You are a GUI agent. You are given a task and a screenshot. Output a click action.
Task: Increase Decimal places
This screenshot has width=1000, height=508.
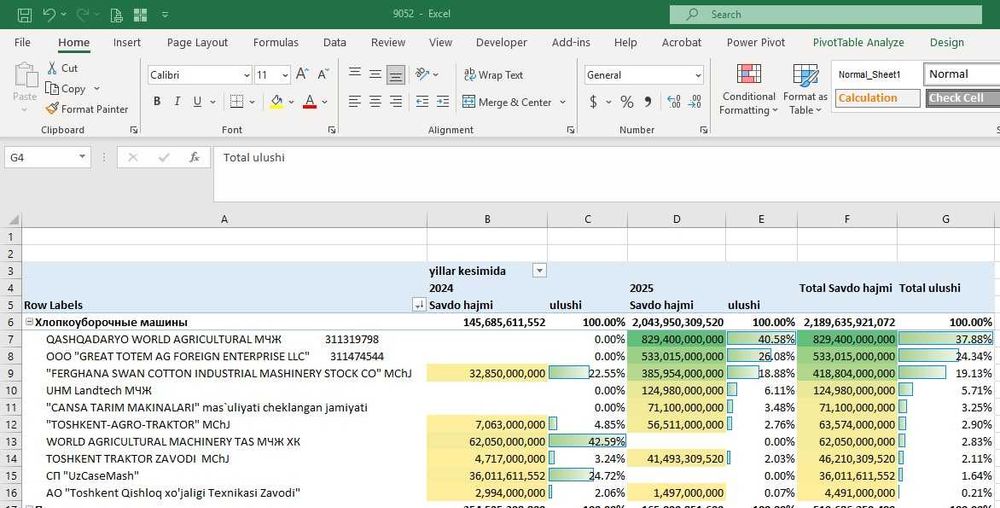pos(673,102)
